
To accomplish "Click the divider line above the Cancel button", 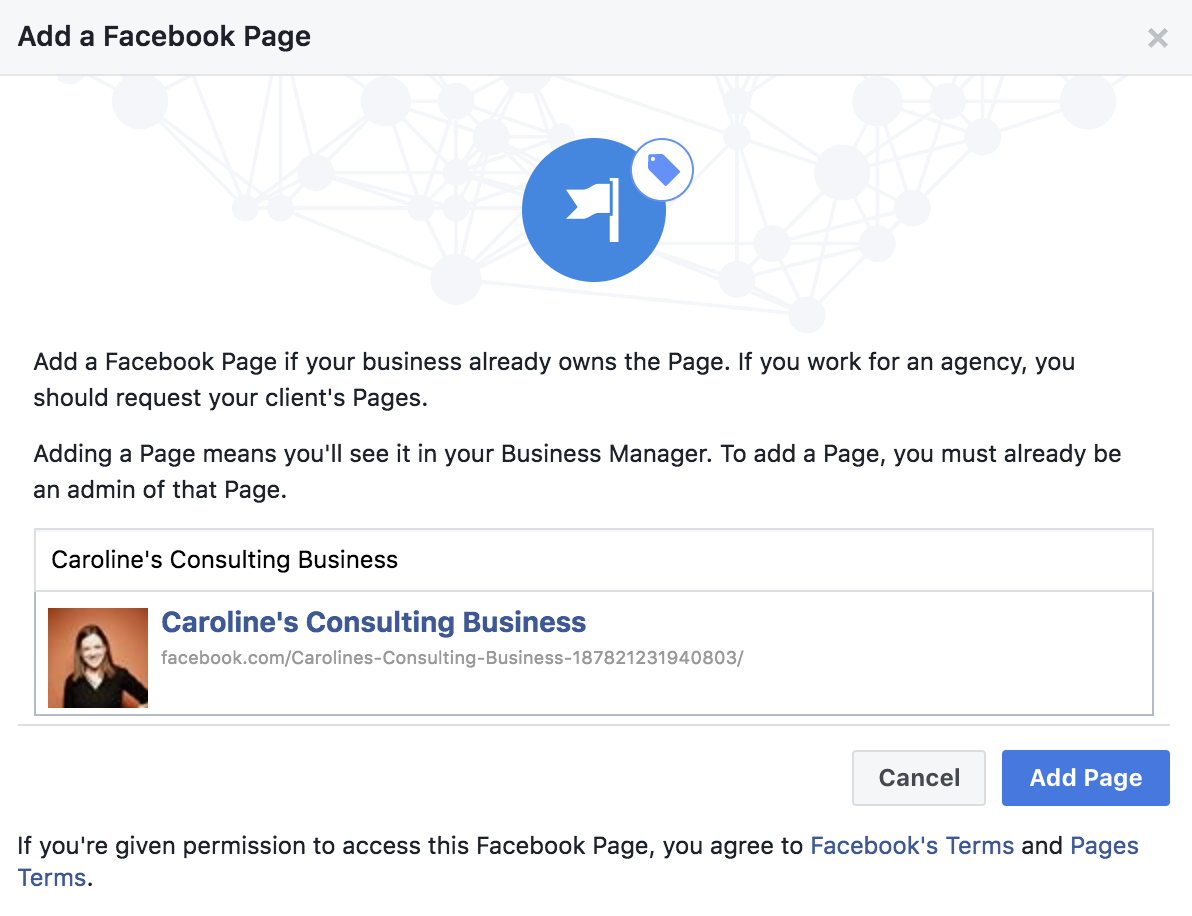I will click(594, 725).
